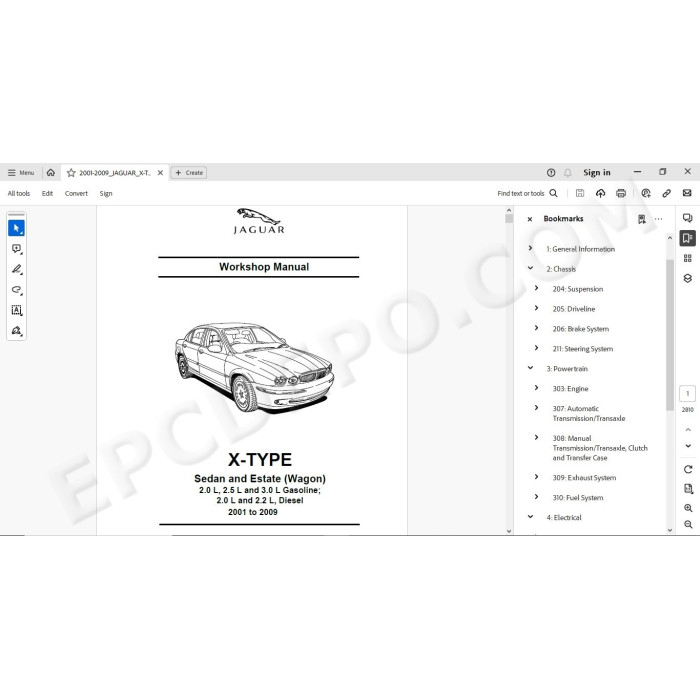Open the Comments panel icon
The image size is (700, 700).
[x=688, y=218]
